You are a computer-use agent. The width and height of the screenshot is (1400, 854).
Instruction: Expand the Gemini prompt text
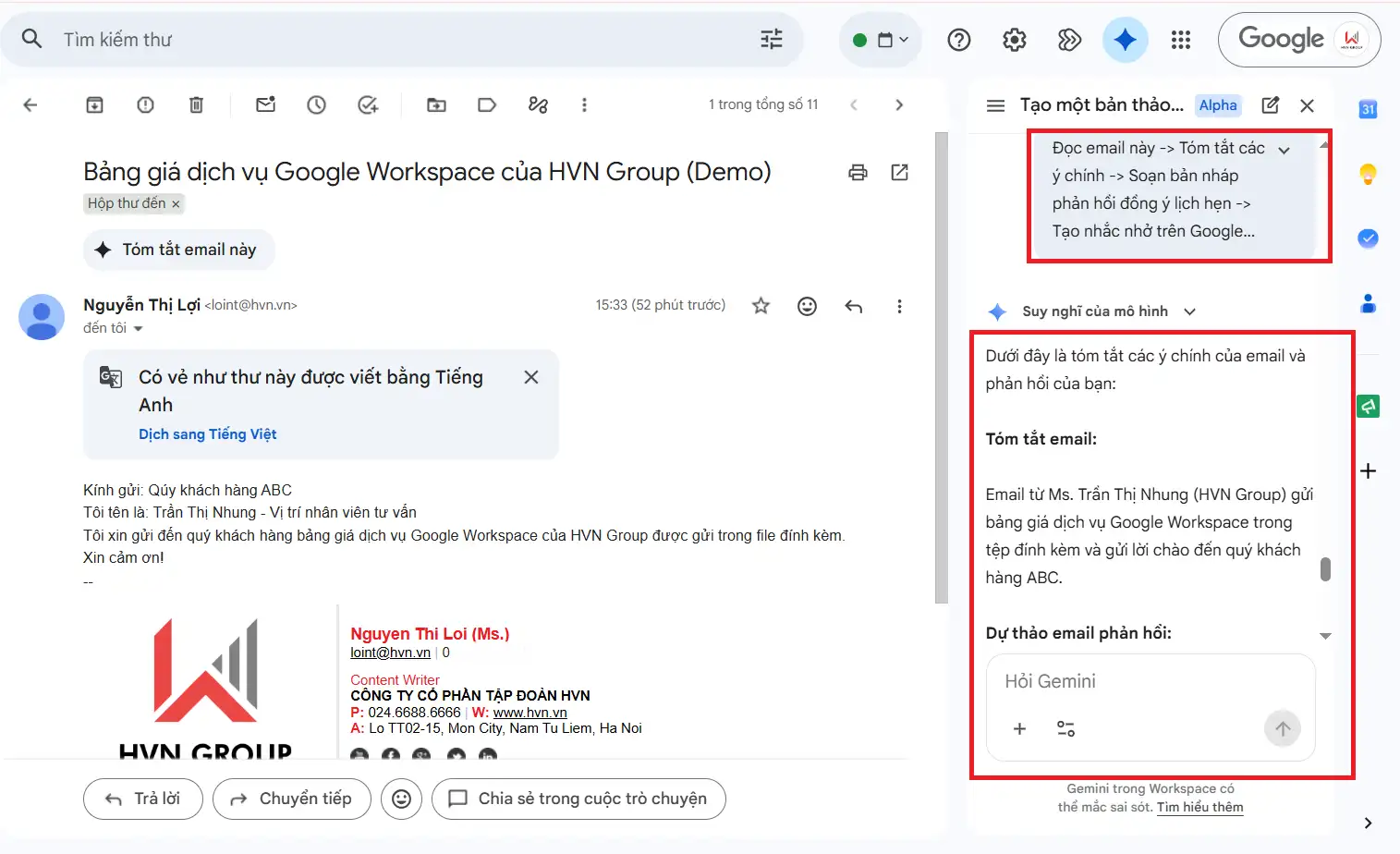[x=1284, y=150]
